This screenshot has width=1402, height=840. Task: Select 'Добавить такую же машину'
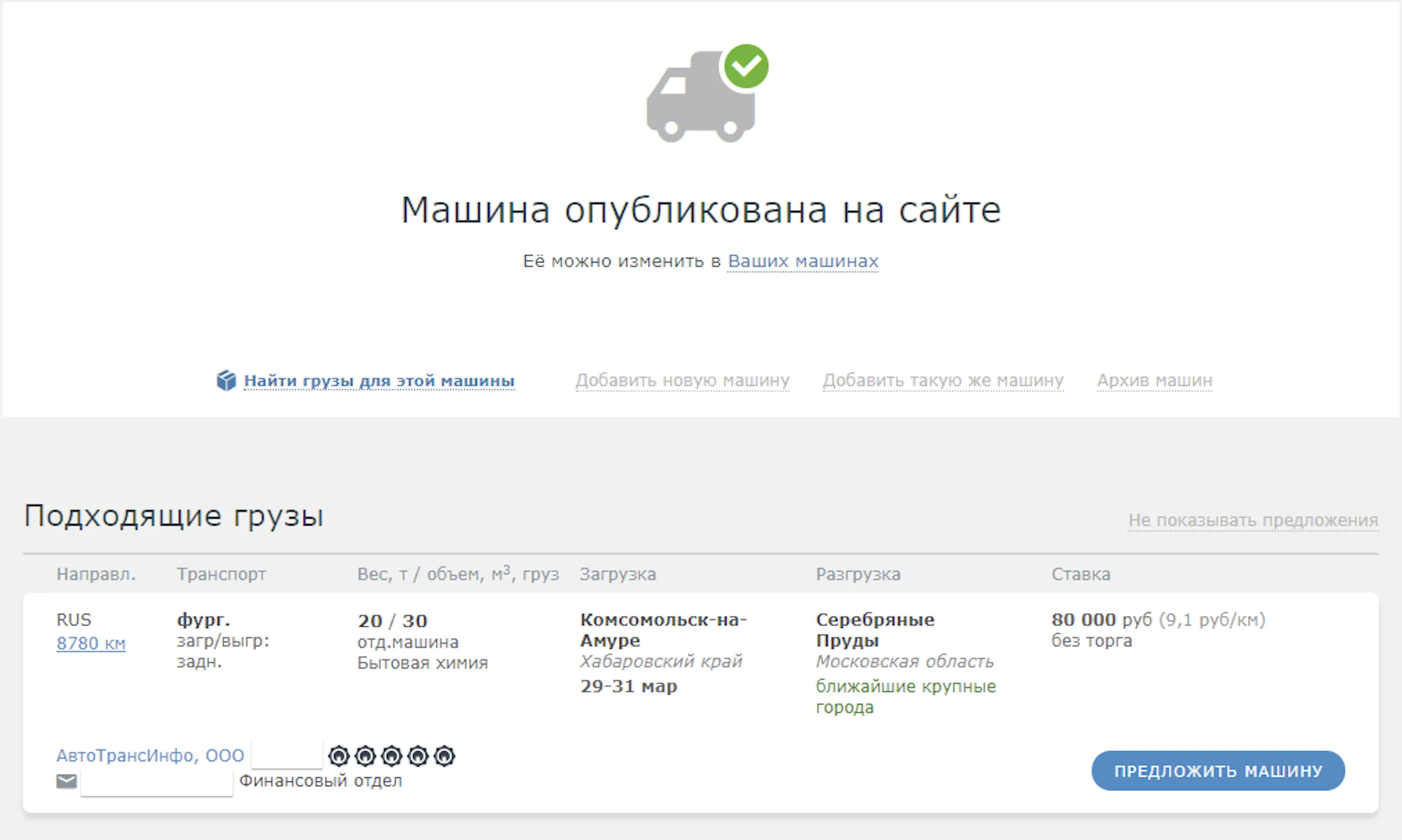(943, 380)
